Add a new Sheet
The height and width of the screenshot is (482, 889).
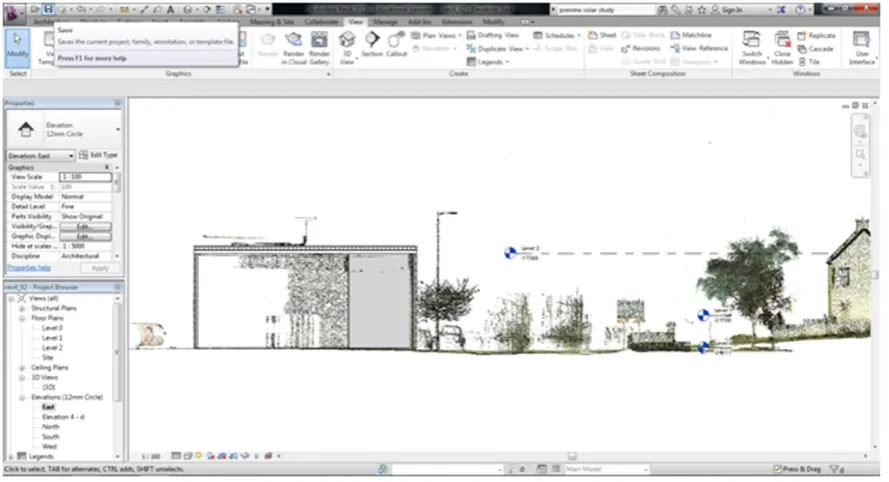pos(602,35)
